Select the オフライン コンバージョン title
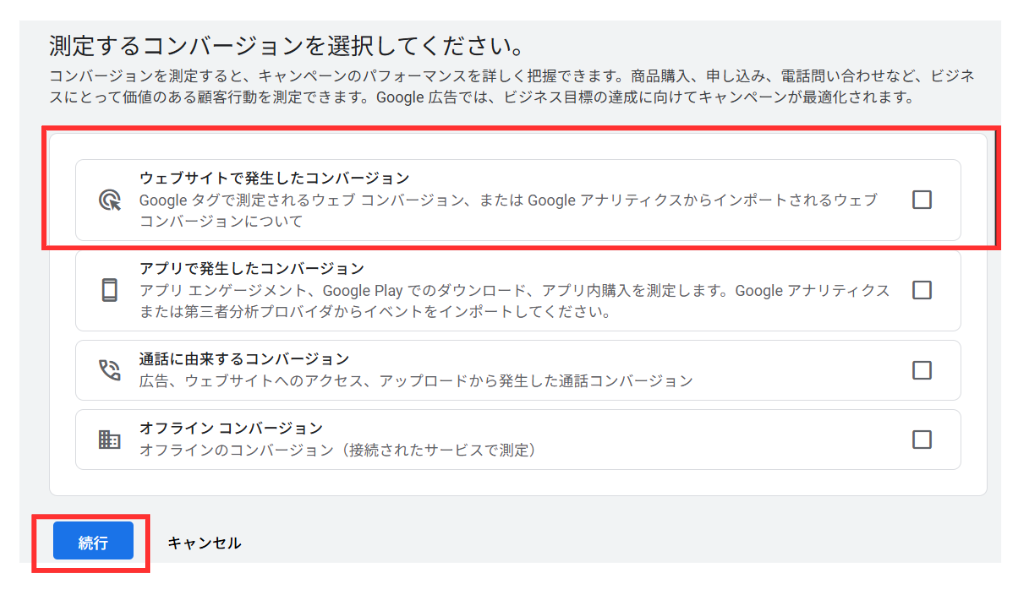Image resolution: width=1024 pixels, height=592 pixels. (231, 428)
